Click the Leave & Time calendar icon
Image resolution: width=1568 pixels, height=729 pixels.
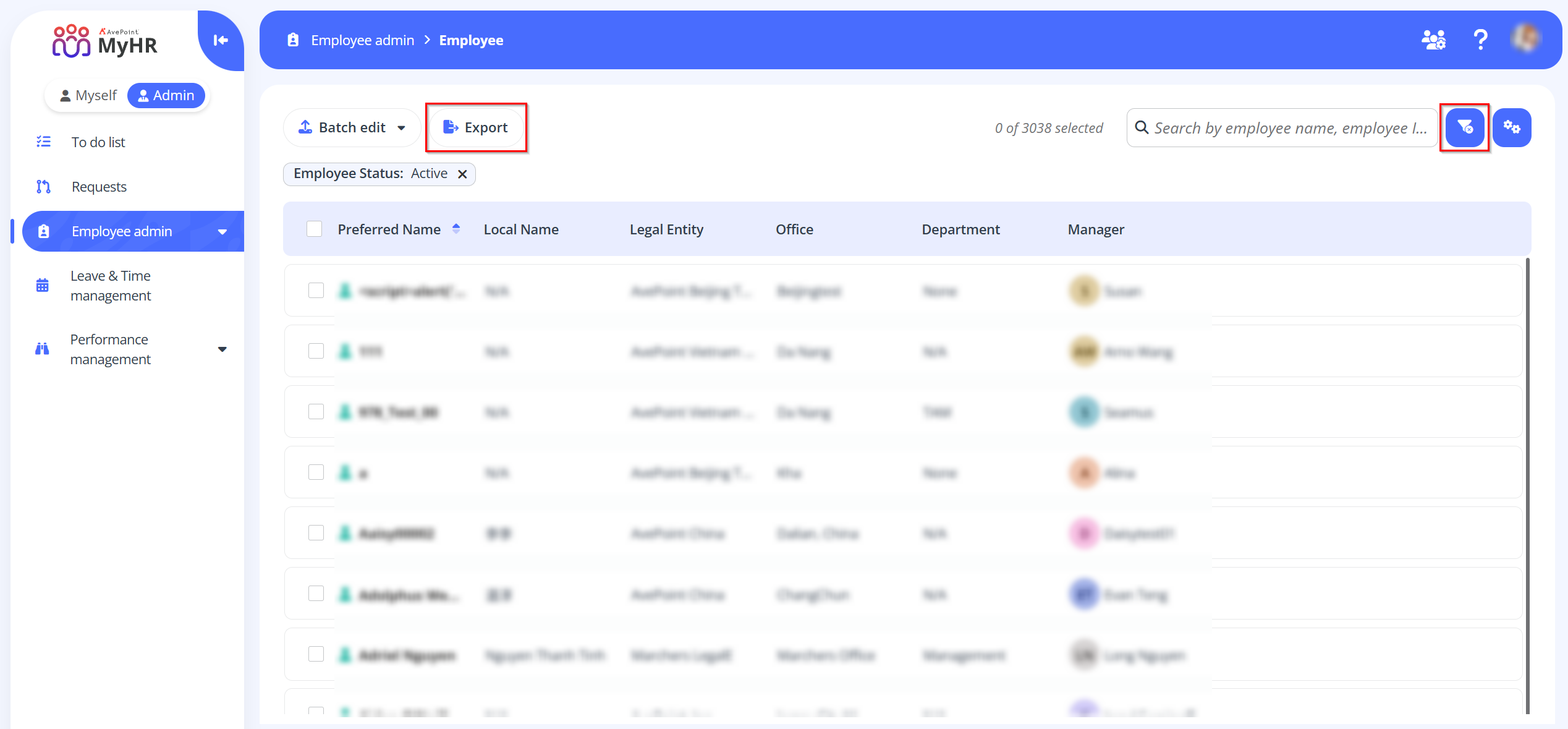pos(43,285)
